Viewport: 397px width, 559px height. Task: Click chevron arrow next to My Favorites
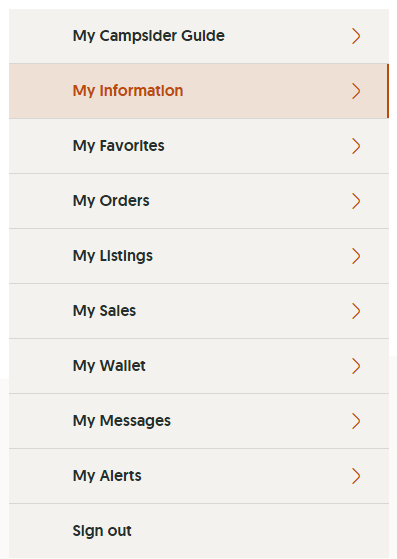pos(356,146)
